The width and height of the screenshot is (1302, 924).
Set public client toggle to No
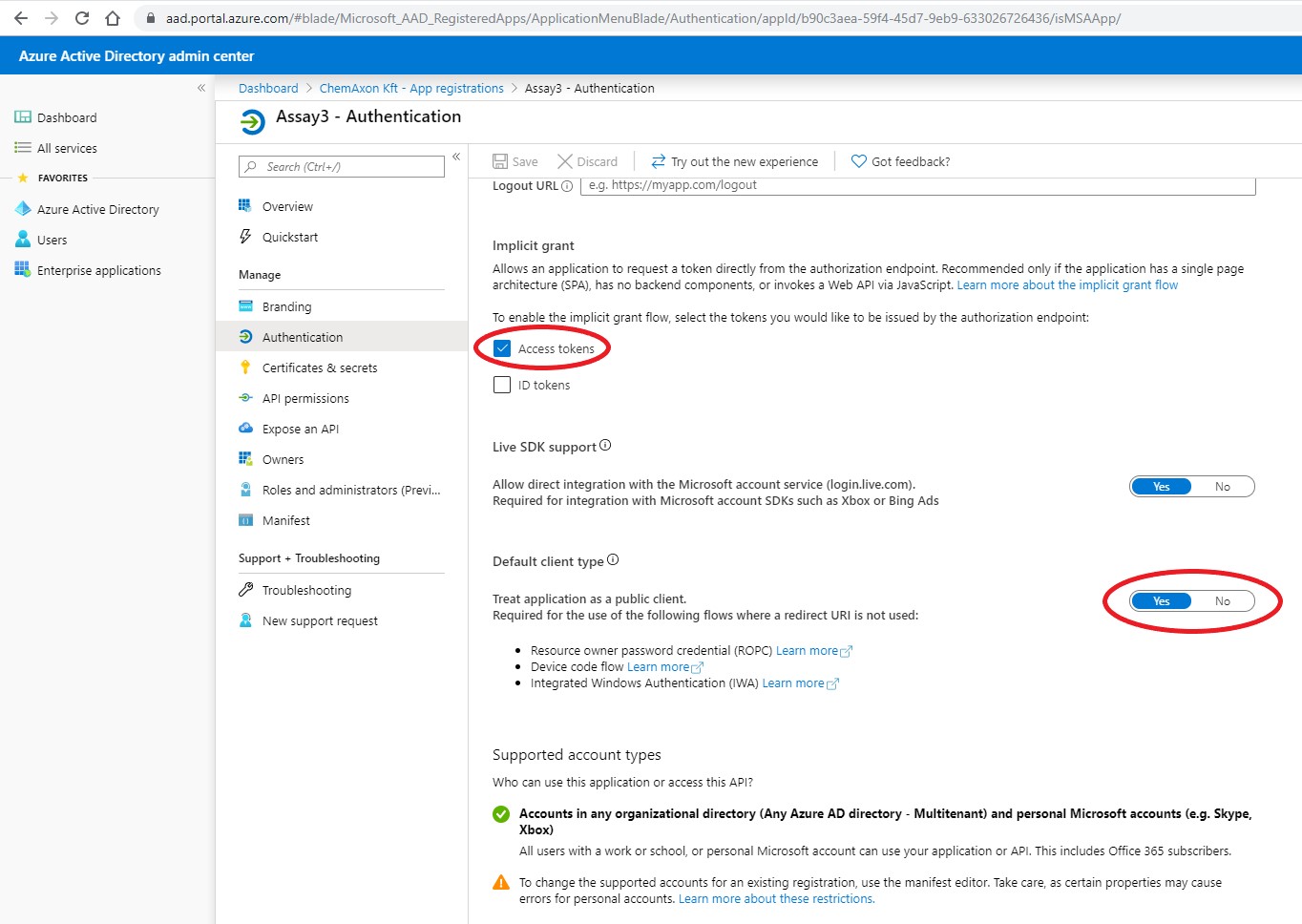(1222, 601)
